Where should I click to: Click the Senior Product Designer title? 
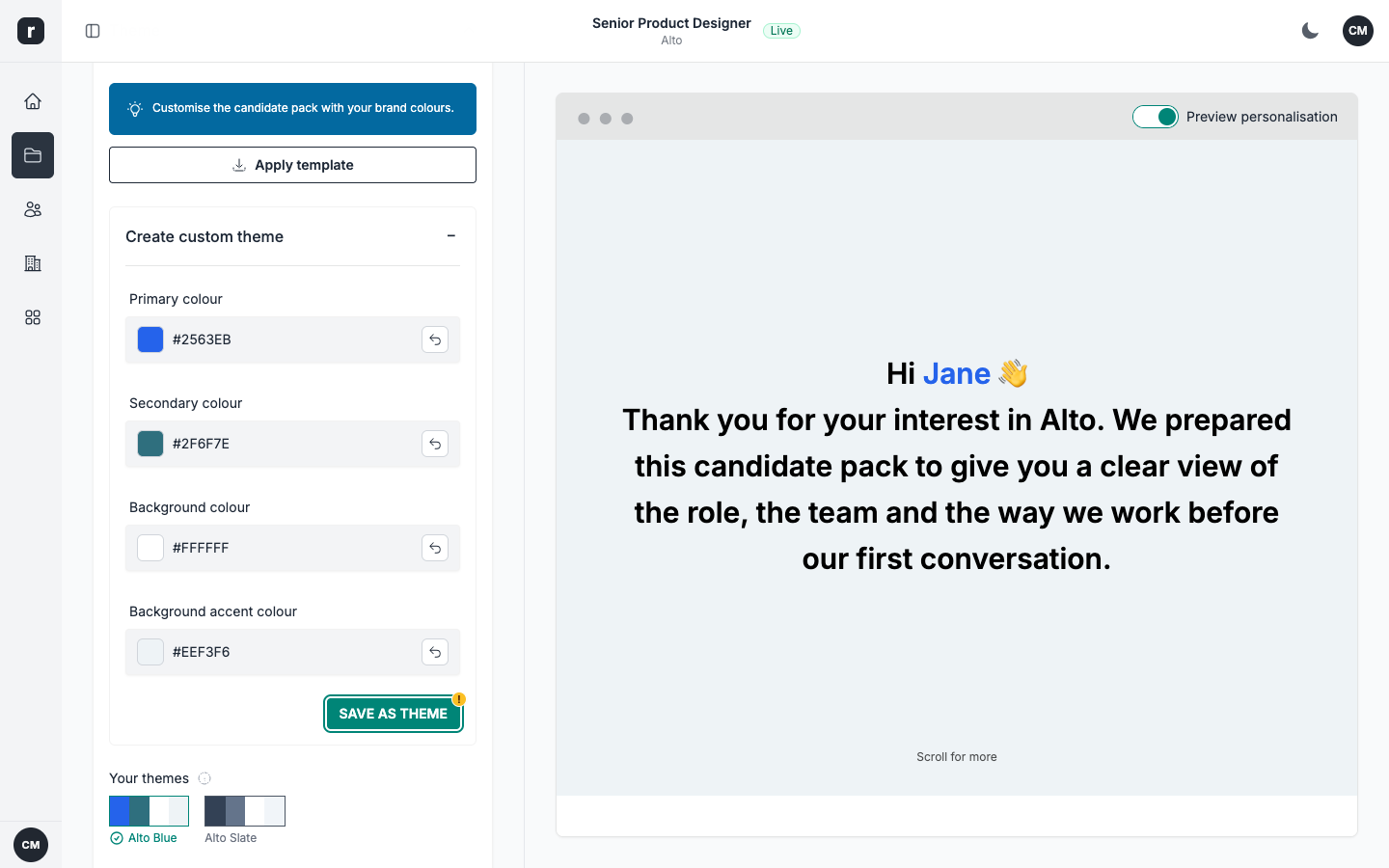671,23
